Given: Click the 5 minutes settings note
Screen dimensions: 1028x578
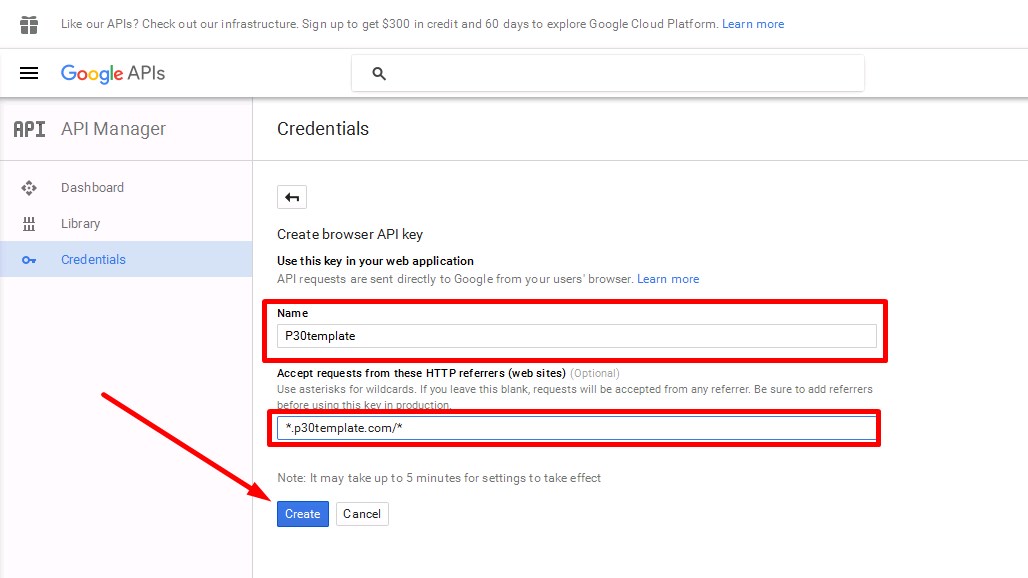Looking at the screenshot, I should click(439, 478).
